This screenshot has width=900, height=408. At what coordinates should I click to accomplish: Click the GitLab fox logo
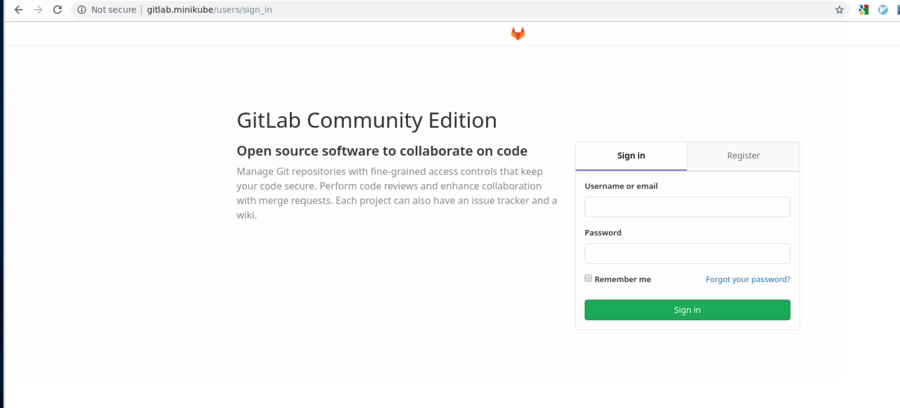(x=518, y=34)
